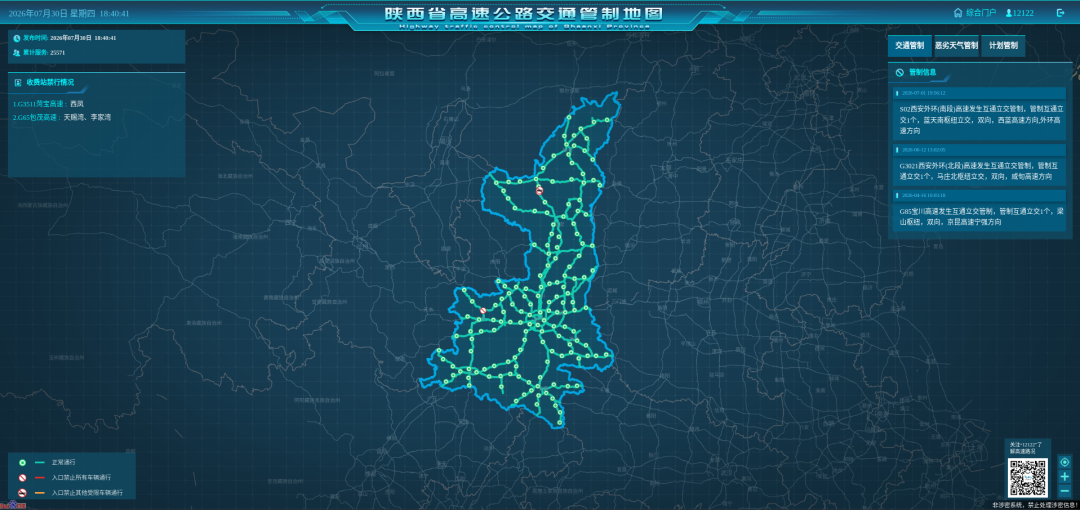Open the S02西安外环(南段) control notice
The image size is (1080, 510).
[x=980, y=119]
